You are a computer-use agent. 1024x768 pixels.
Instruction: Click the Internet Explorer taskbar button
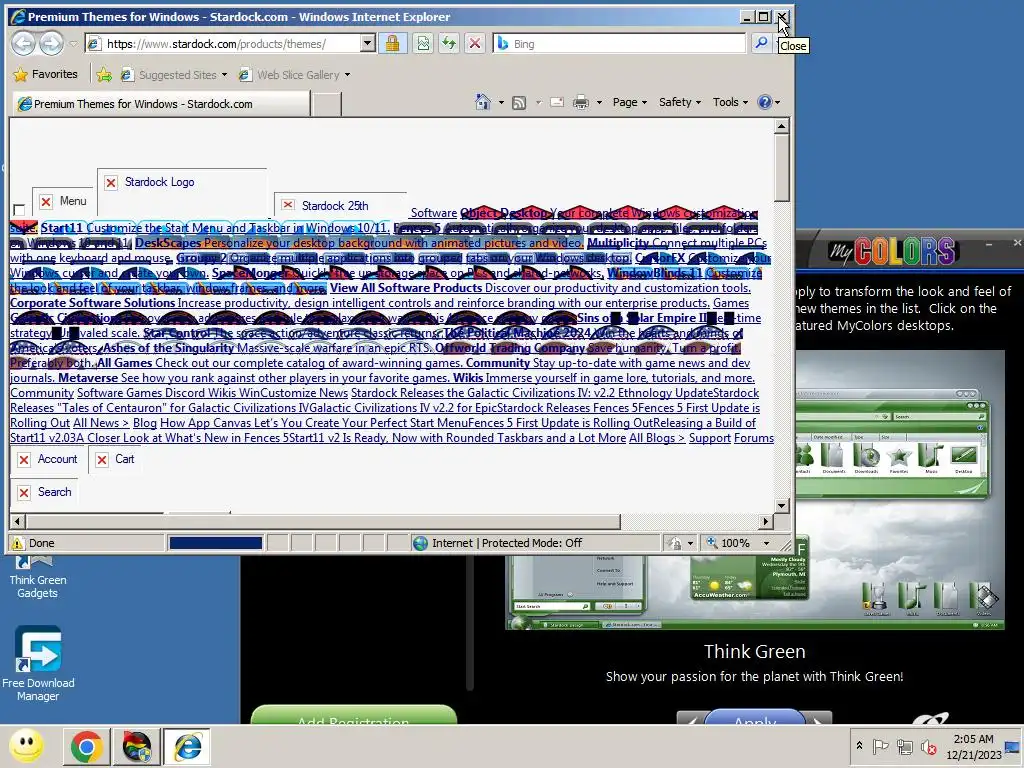click(x=187, y=746)
